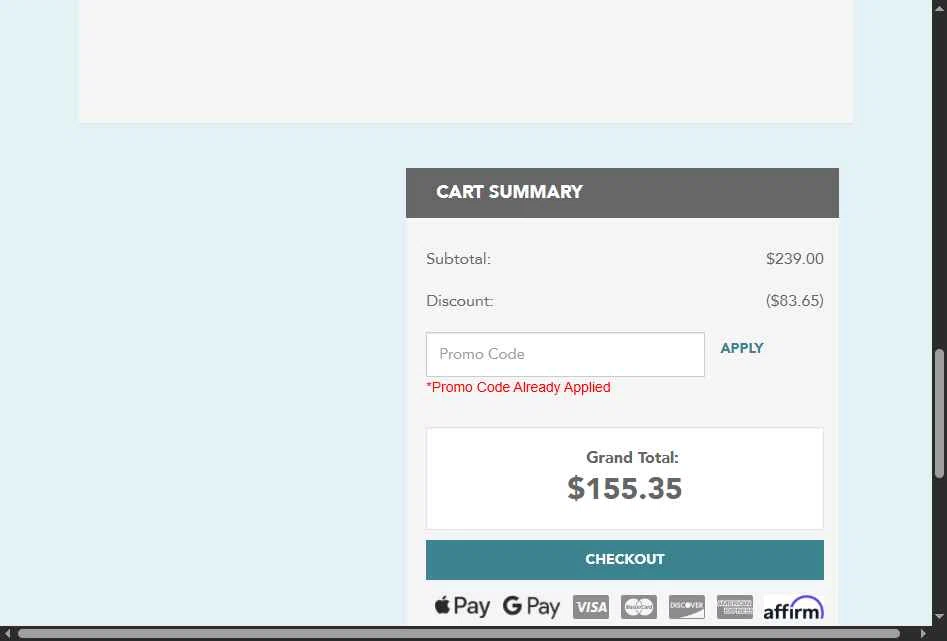The width and height of the screenshot is (947, 641).
Task: Apply the promo code with APPLY
Action: [x=742, y=349]
